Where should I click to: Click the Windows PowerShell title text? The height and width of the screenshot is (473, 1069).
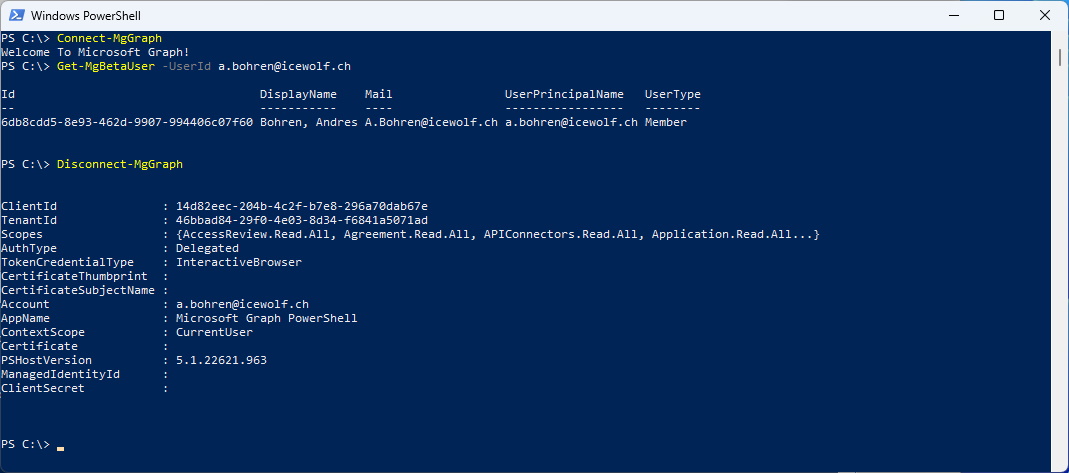pos(86,15)
